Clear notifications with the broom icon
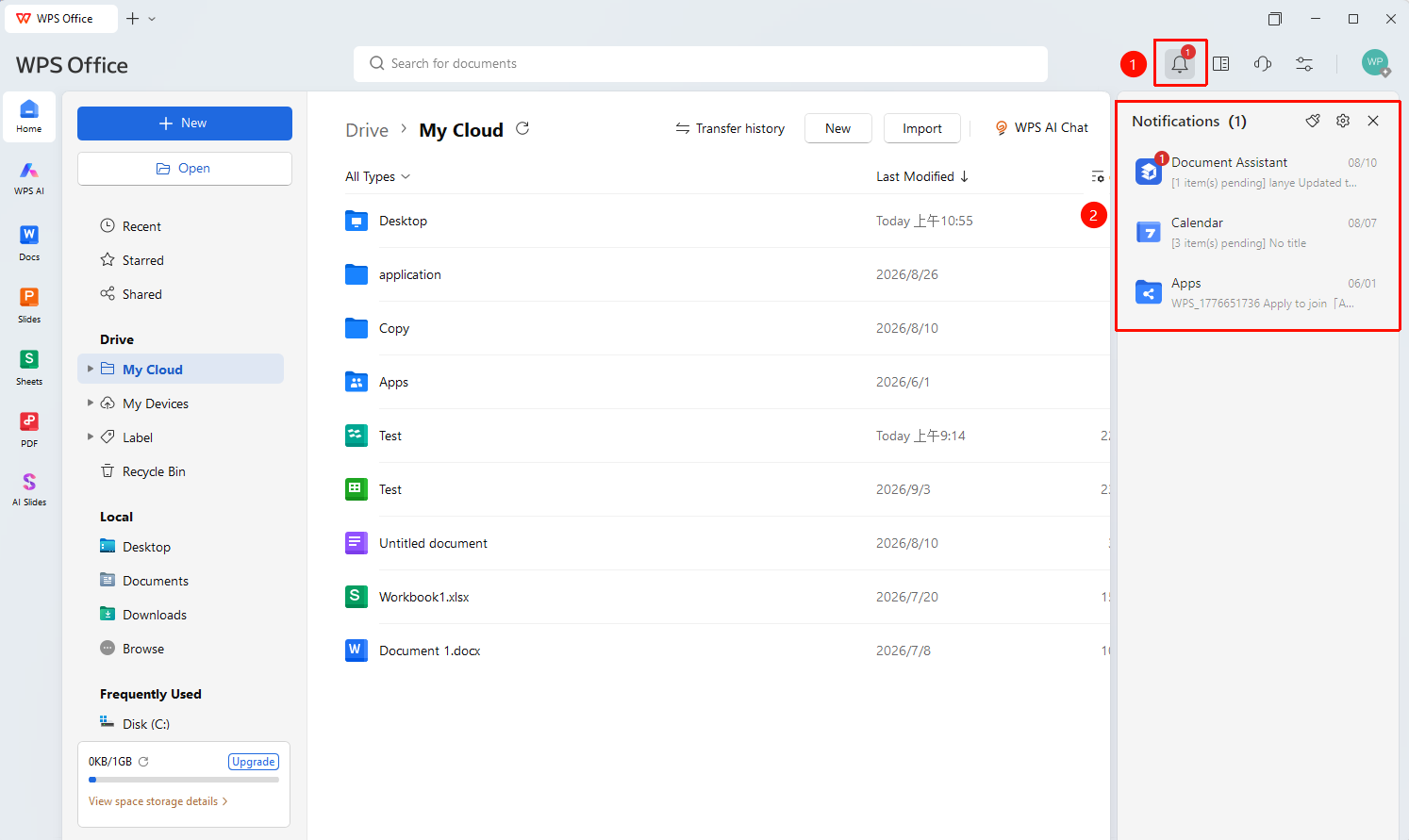The image size is (1409, 840). click(x=1313, y=121)
